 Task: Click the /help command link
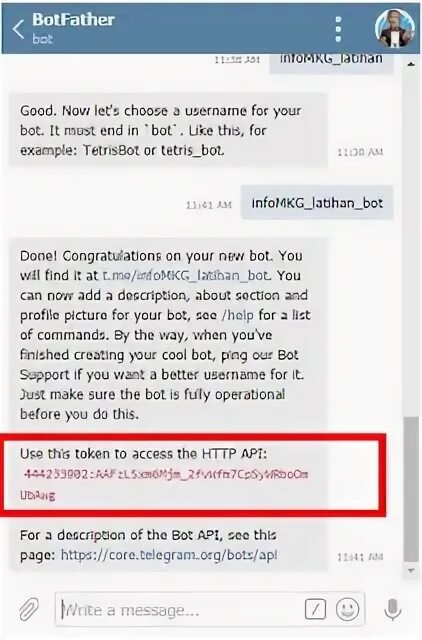[237, 315]
